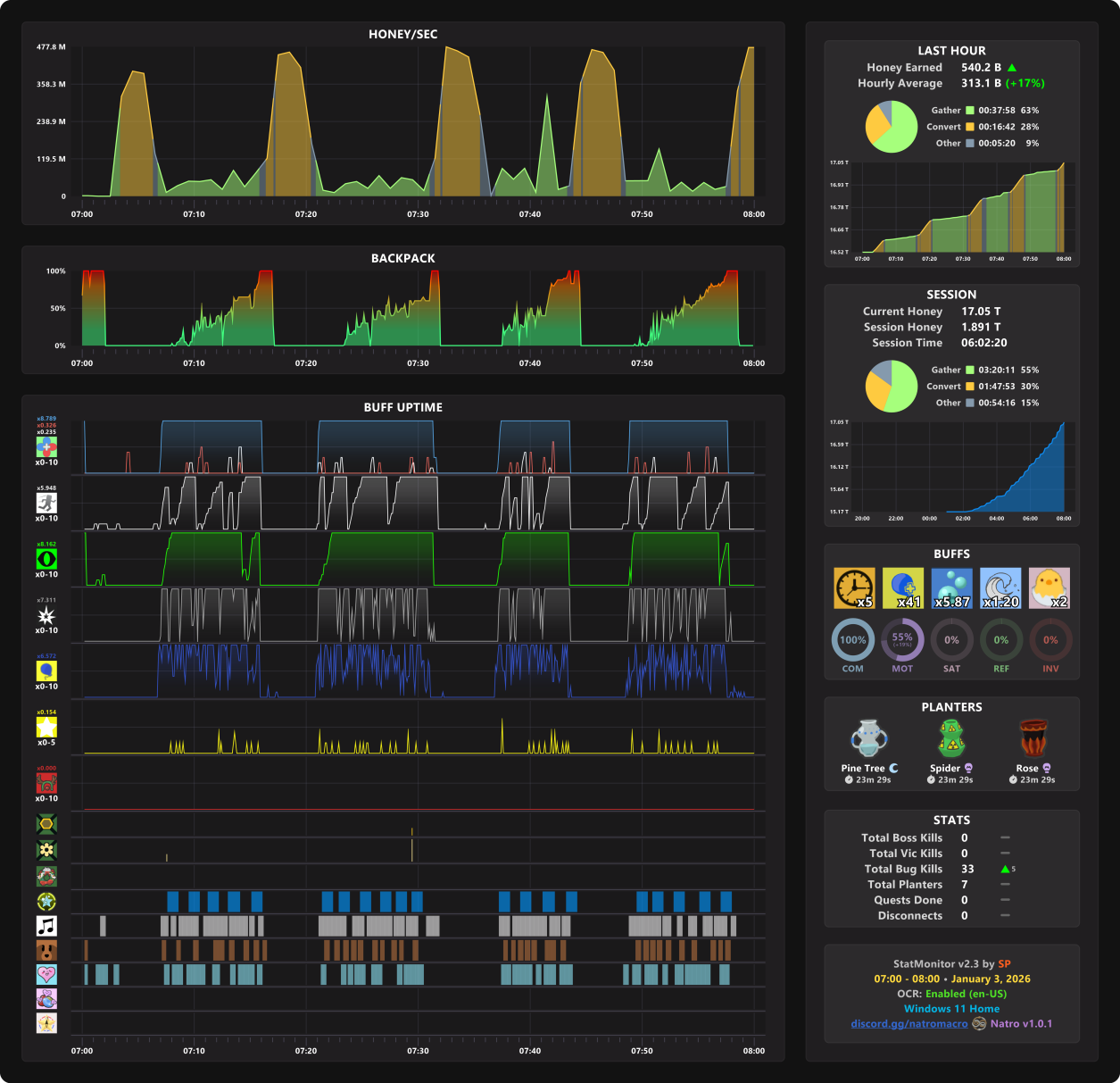This screenshot has width=1120, height=1083.
Task: Click the COM 100% progress ring
Action: (853, 640)
